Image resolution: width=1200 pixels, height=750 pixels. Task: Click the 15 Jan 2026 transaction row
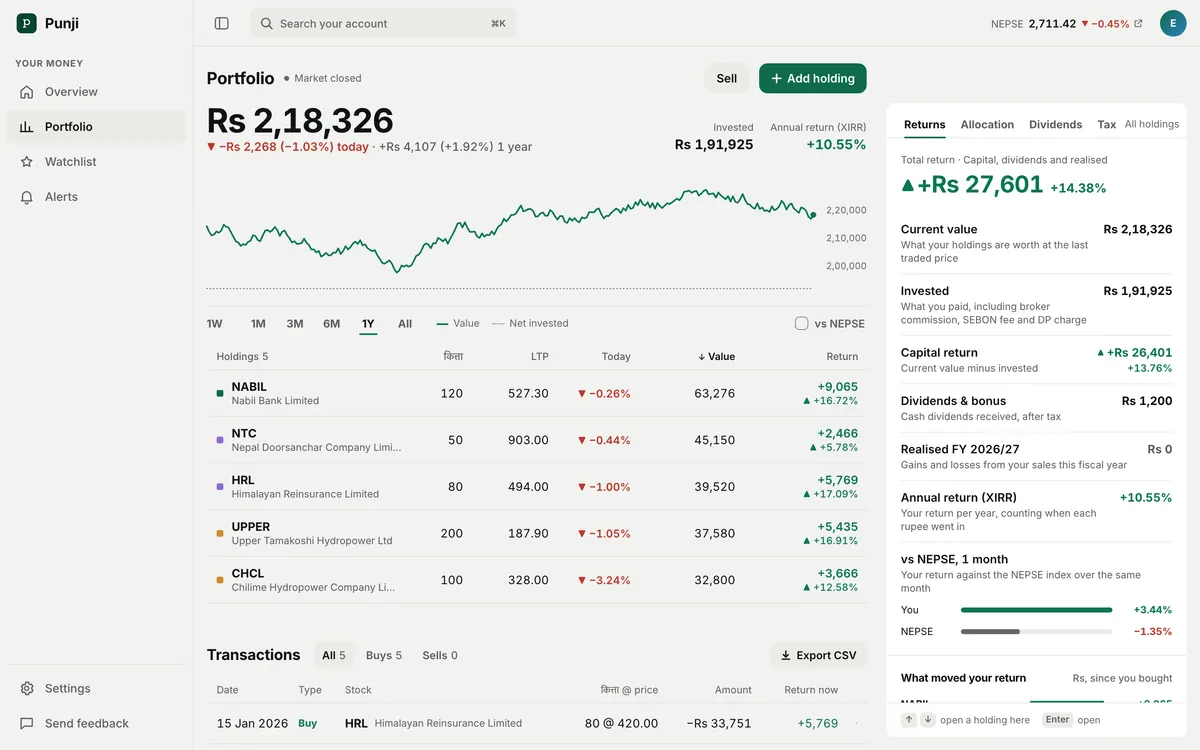[537, 723]
